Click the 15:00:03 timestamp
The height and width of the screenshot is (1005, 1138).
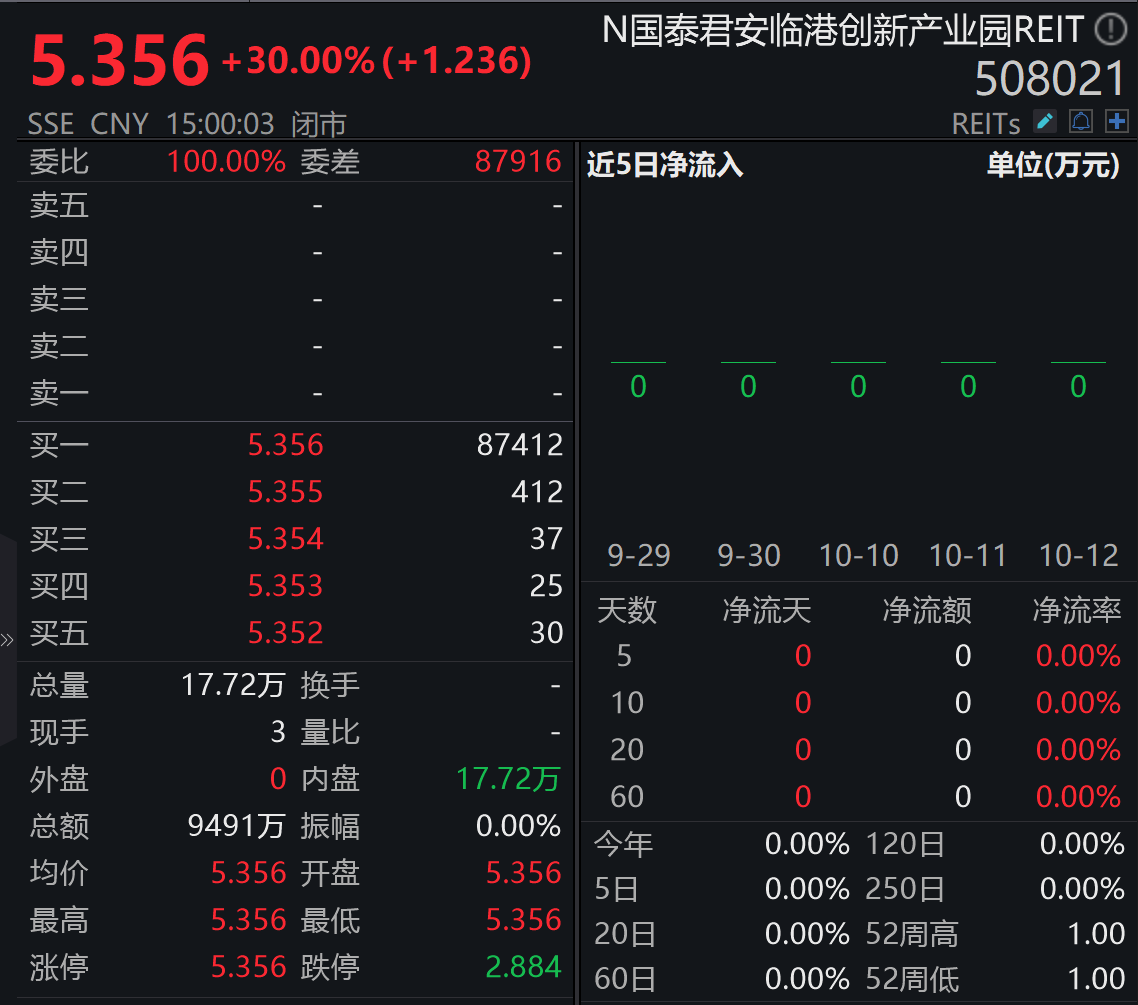tap(220, 124)
